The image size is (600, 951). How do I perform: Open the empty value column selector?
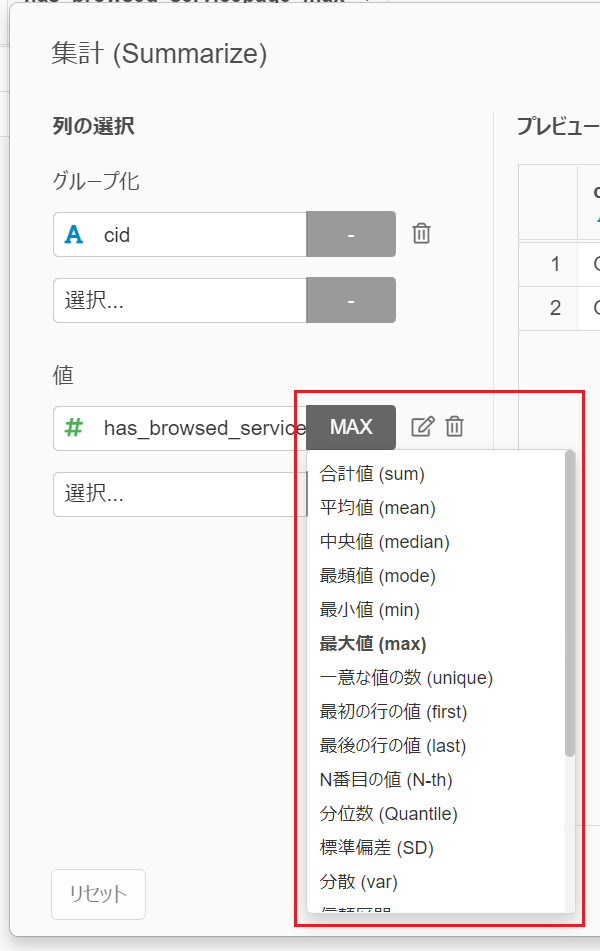(180, 494)
